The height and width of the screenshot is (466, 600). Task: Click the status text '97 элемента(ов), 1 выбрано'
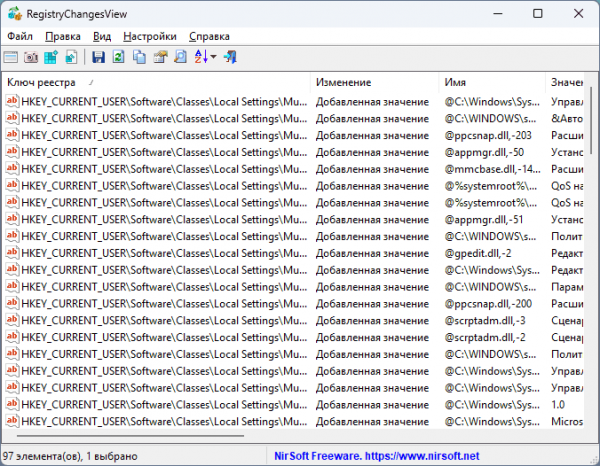[70, 456]
